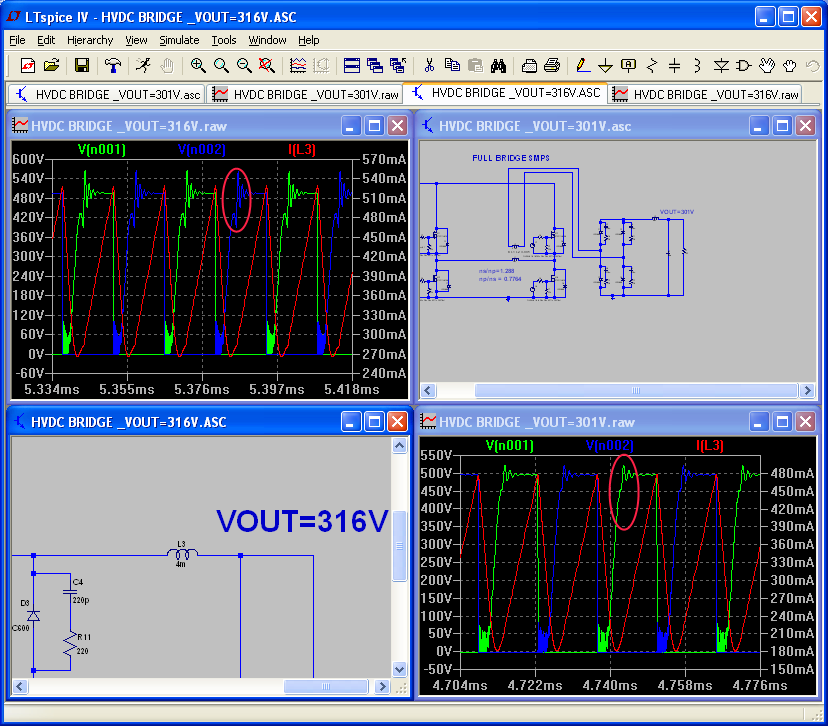Switch to HVDC BRIDGE _VOUT=301V.asc tab
Image resolution: width=828 pixels, height=726 pixels.
point(107,95)
